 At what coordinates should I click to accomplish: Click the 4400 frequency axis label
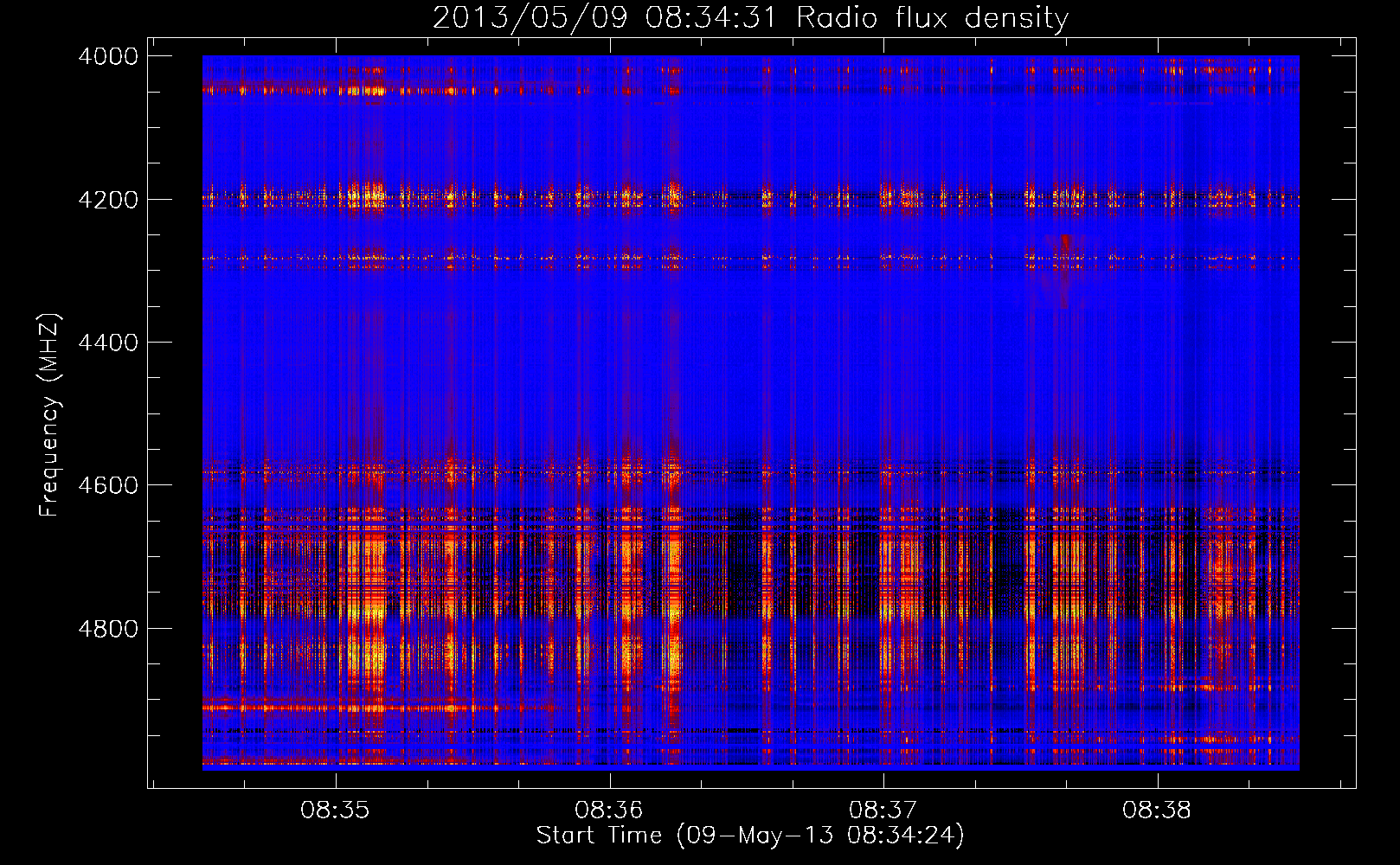[x=108, y=343]
